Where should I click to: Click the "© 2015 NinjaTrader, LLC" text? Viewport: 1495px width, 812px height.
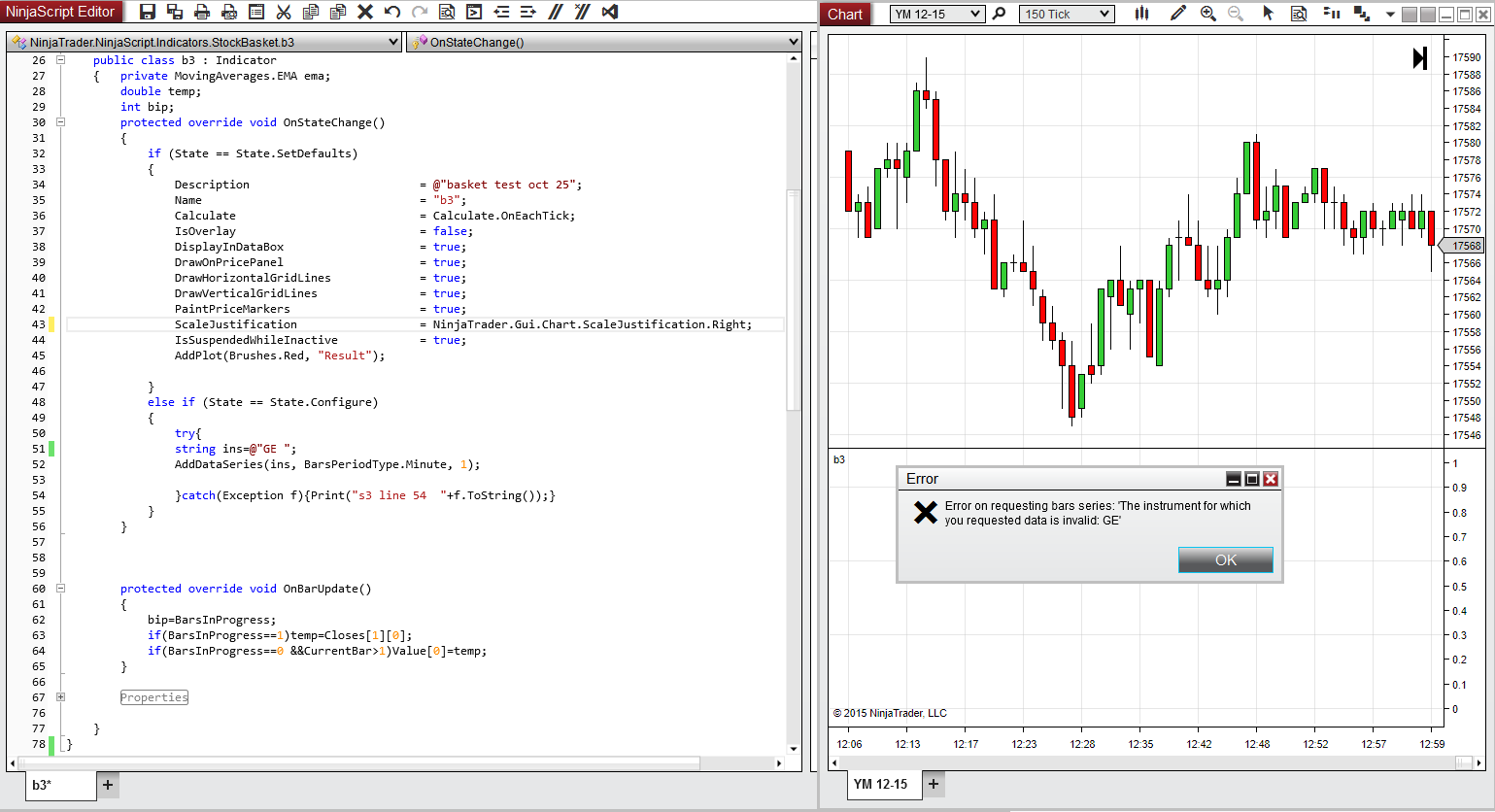(x=890, y=713)
